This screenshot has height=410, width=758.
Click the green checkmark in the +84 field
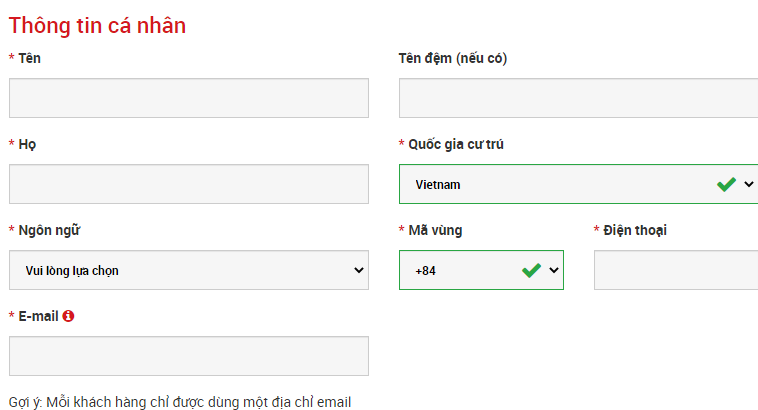pyautogui.click(x=531, y=270)
